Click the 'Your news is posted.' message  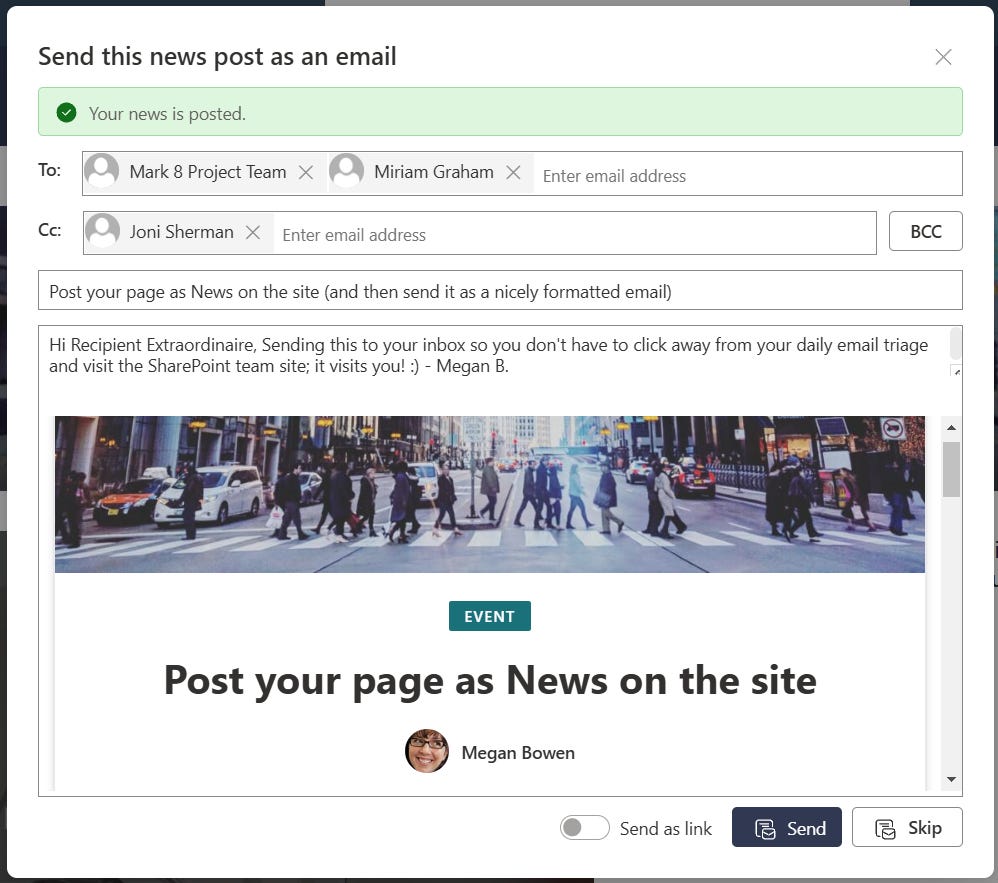(x=167, y=113)
